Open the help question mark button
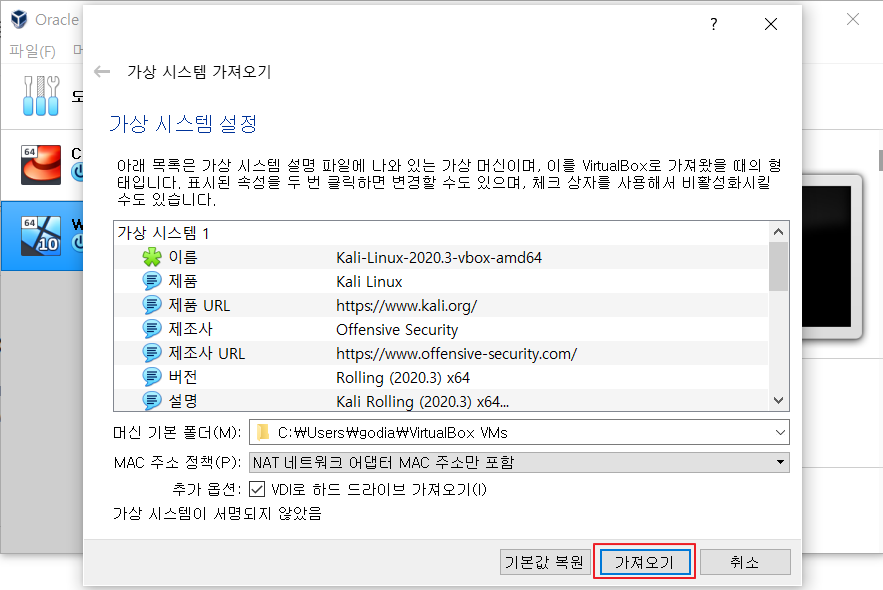883x590 pixels. point(713,24)
